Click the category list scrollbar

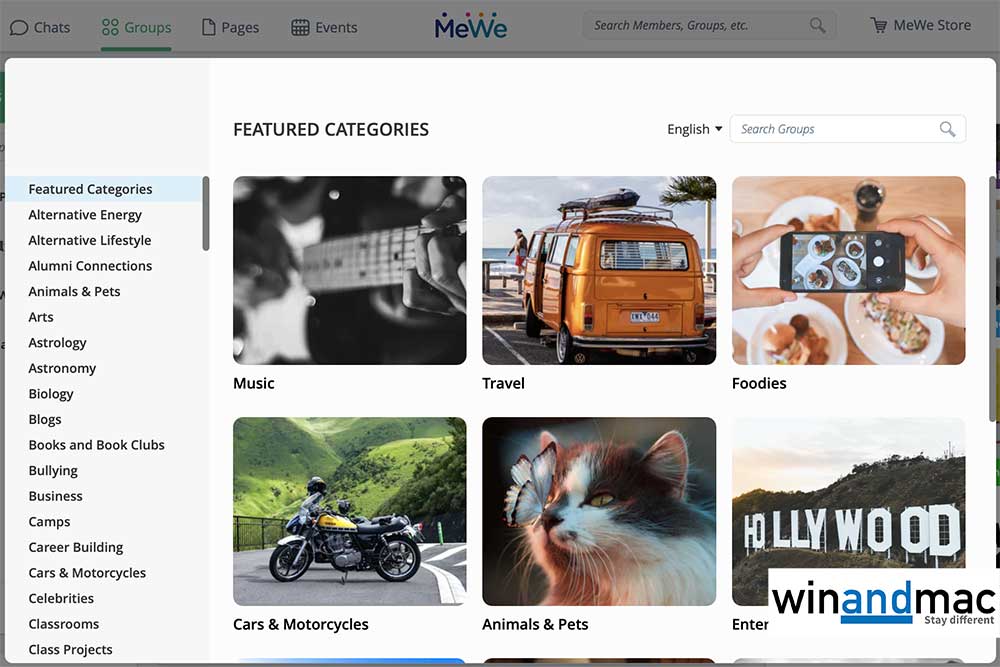coord(206,214)
